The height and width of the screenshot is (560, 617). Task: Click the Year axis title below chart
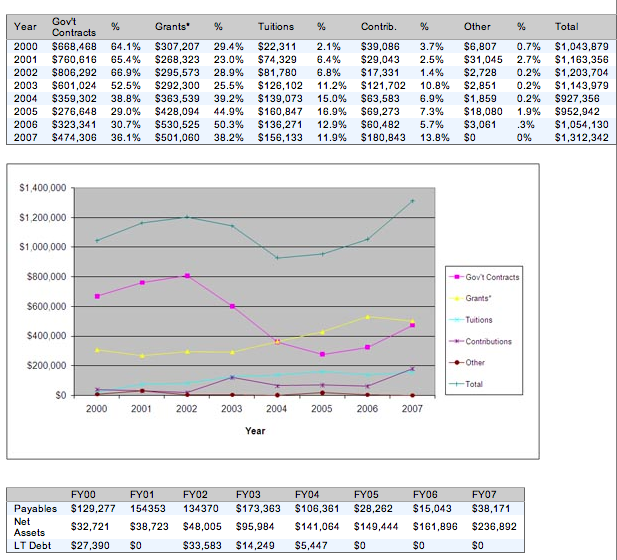(x=254, y=431)
